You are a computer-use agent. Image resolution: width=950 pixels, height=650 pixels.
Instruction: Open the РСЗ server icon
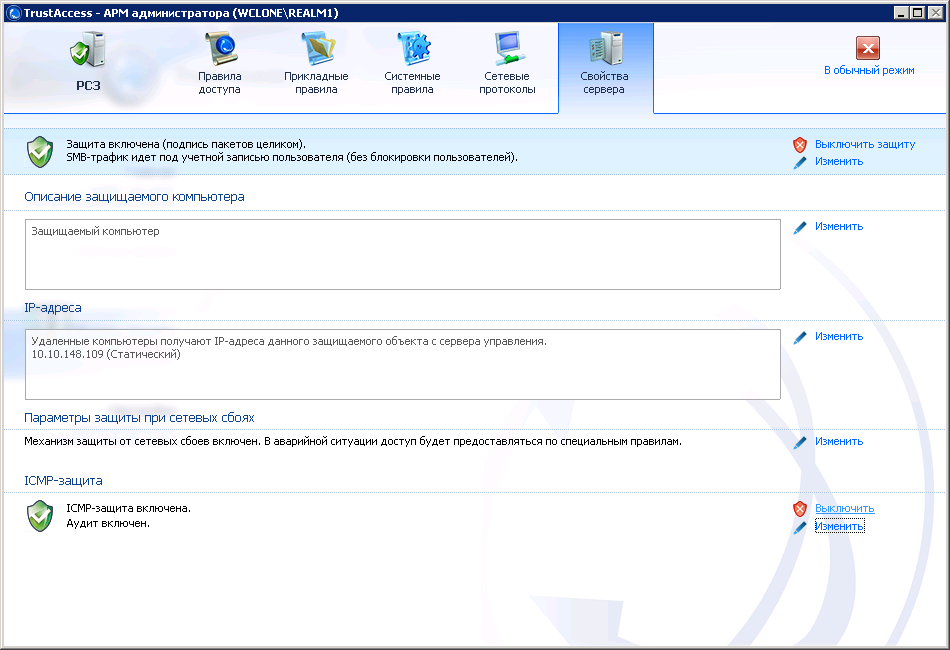click(88, 49)
